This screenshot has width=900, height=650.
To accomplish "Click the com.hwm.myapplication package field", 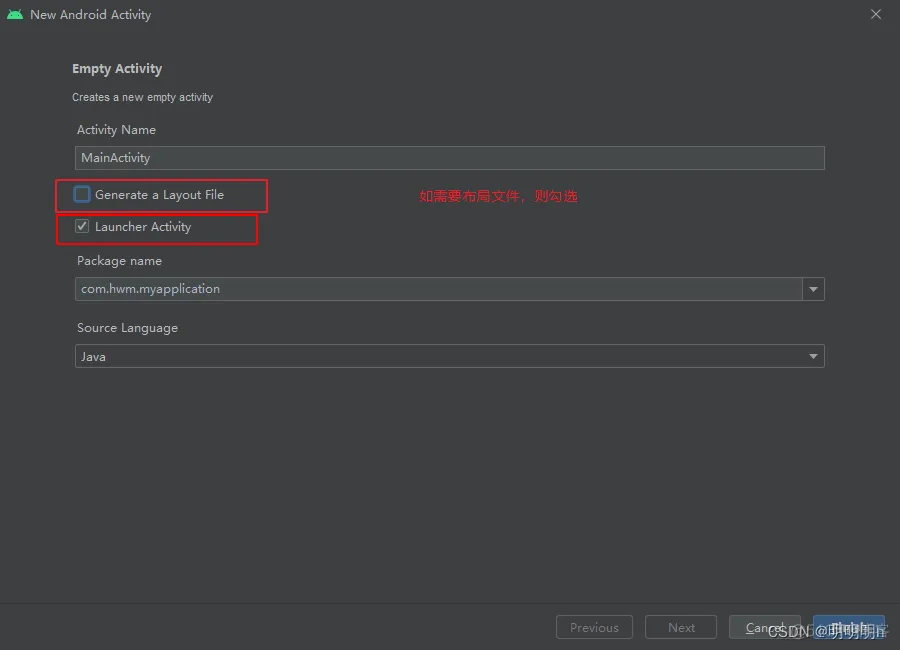I will [x=439, y=289].
